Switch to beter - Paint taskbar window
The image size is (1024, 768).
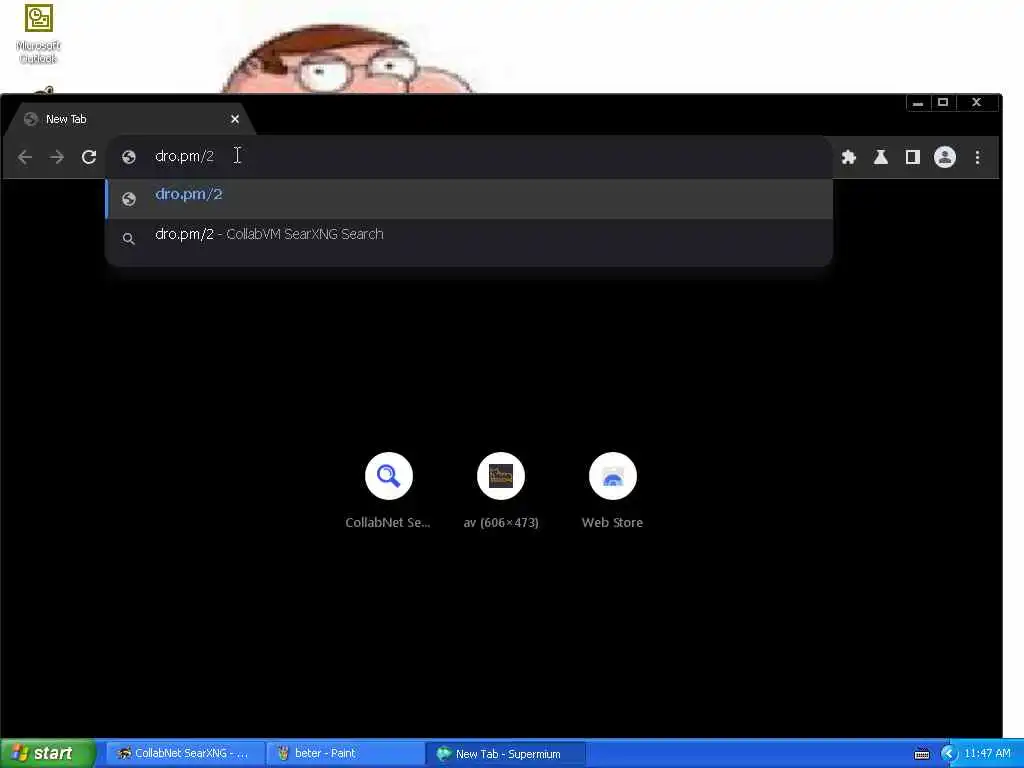coord(345,754)
